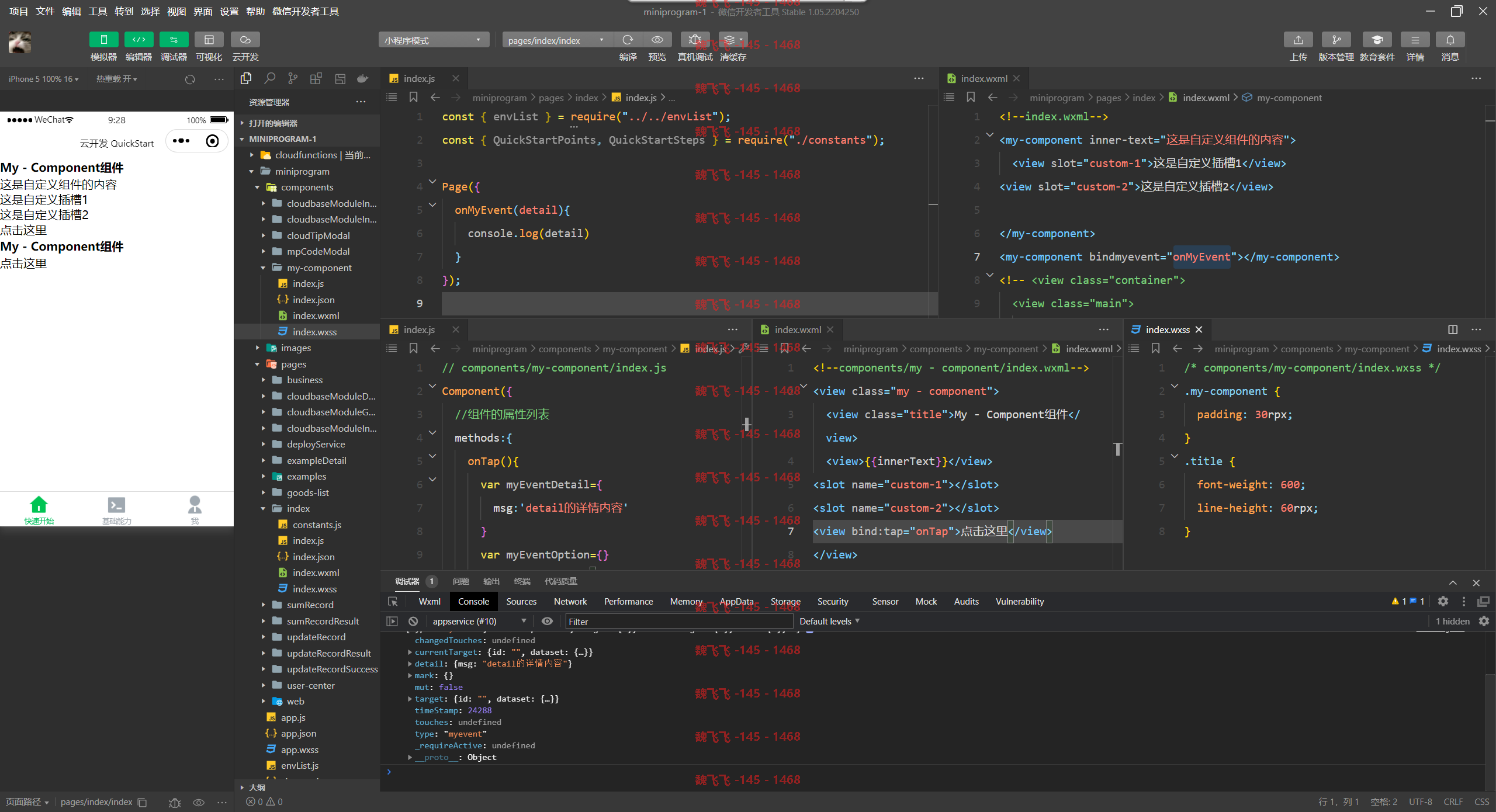The height and width of the screenshot is (812, 1496).
Task: Click the compile (编译) refresh icon
Action: coord(628,40)
